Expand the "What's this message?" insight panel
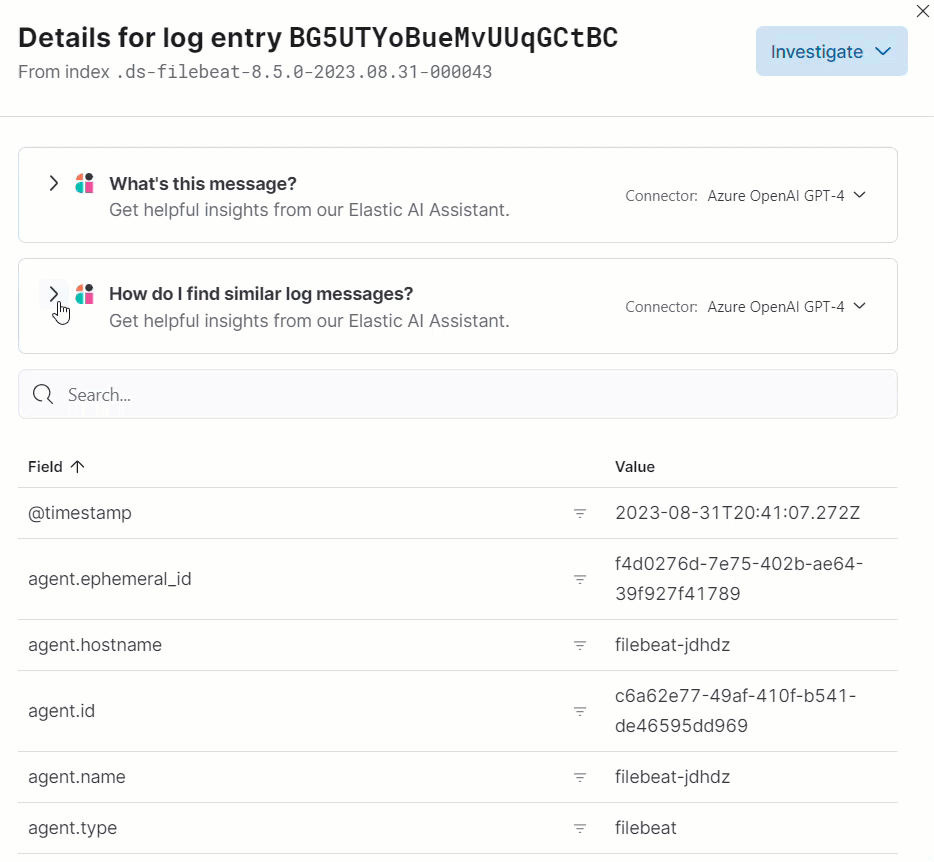Viewport: 934px width, 862px height. click(53, 183)
